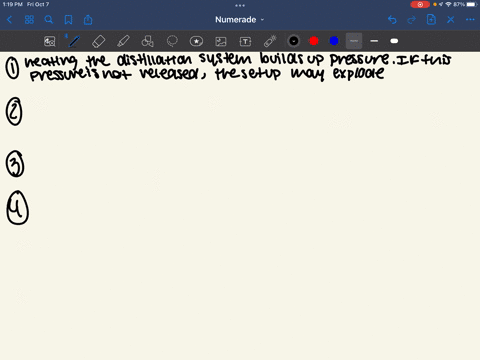Viewport: 480px width, 360px height.
Task: Tap the circled number 4
Action: [17, 208]
